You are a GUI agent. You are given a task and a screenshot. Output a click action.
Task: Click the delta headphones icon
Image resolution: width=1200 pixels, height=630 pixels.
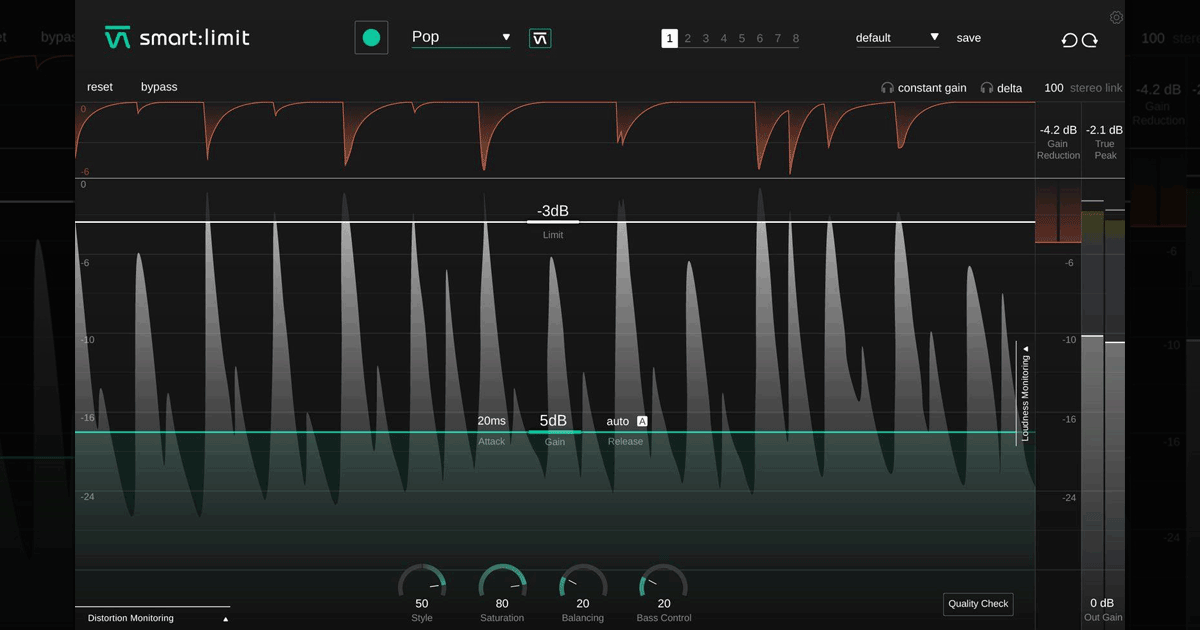[987, 88]
